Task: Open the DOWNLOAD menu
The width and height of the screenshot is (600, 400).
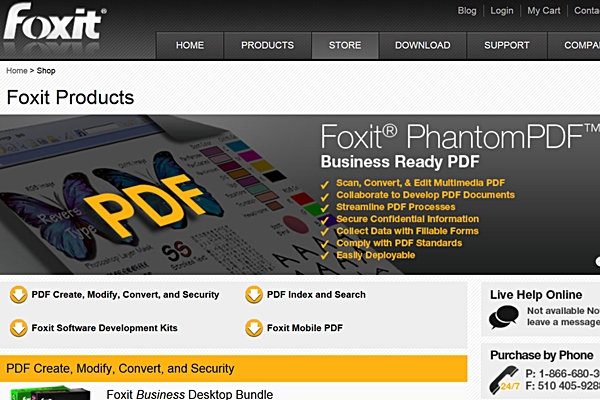Action: pos(422,45)
